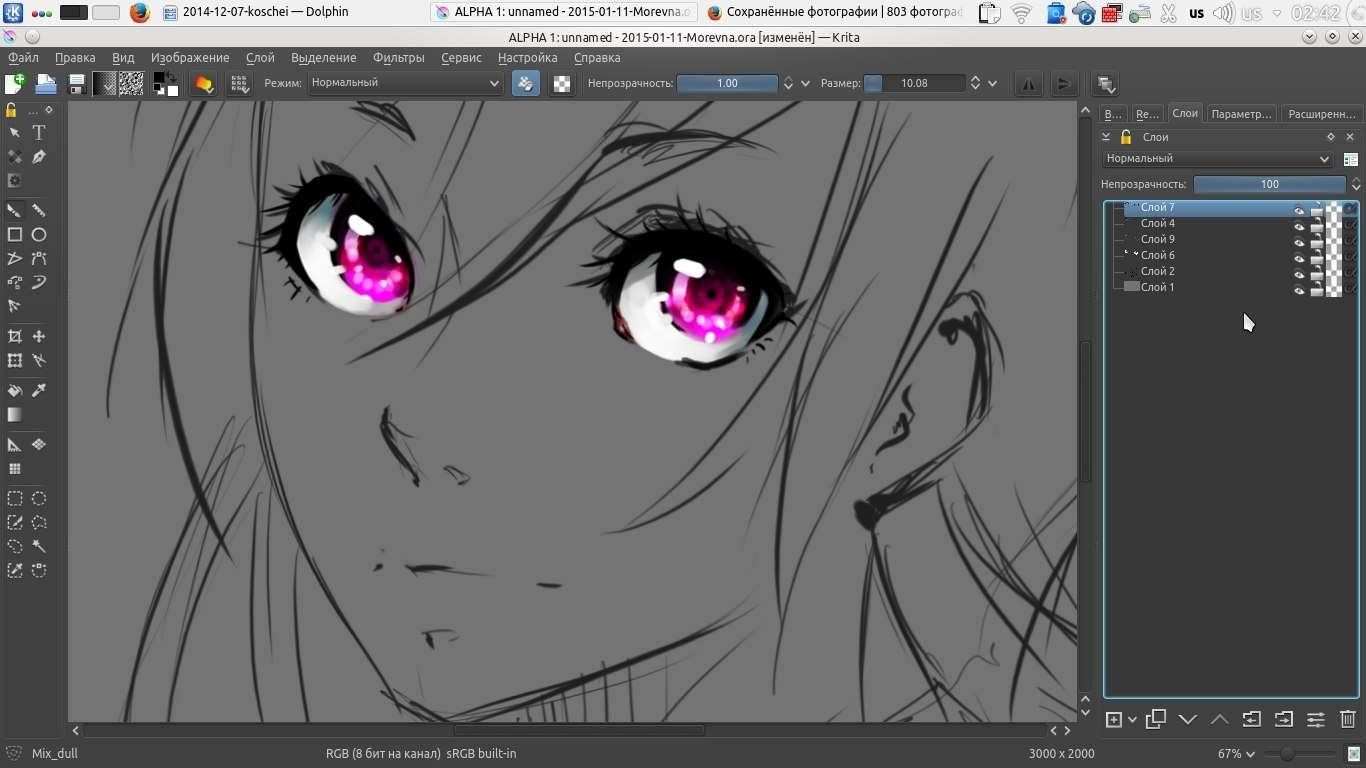Switch to the Расширенн... docker tab
This screenshot has height=768, width=1366.
point(1322,114)
